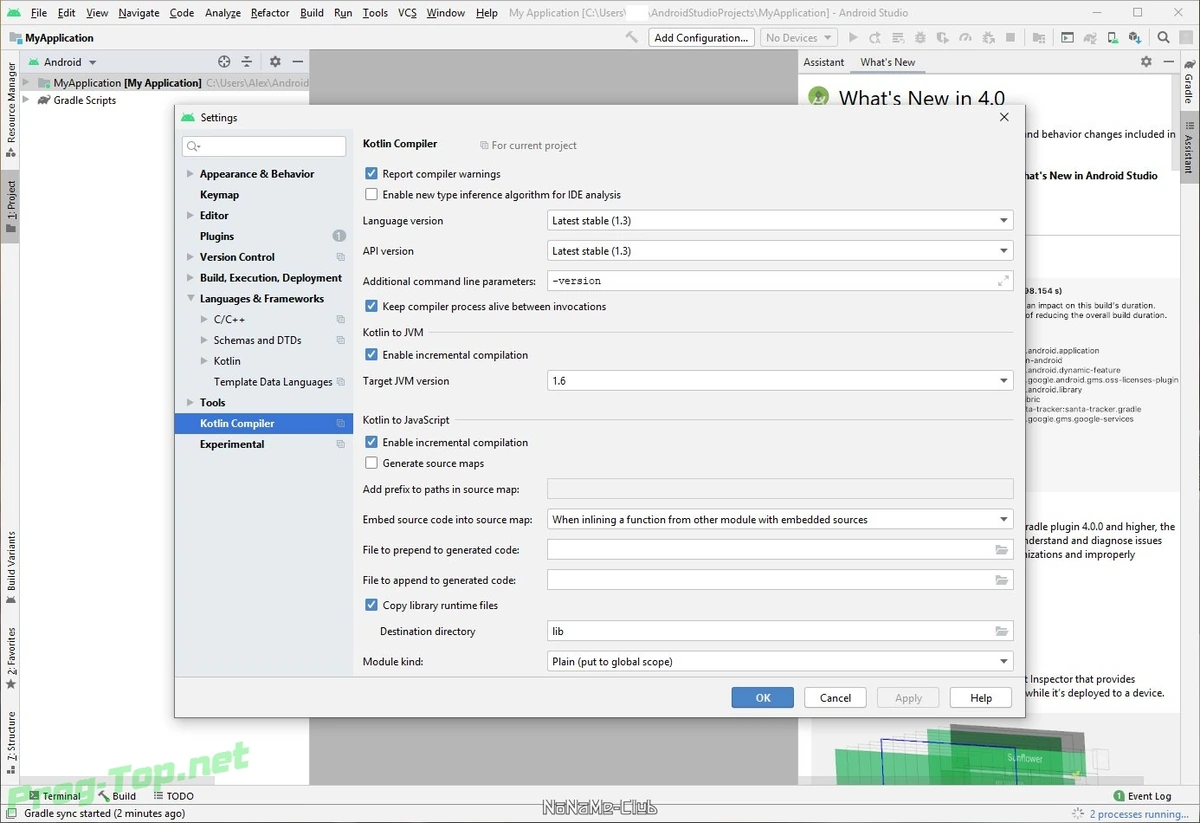Click Sync Project with Gradle Files icon

[x=1090, y=37]
